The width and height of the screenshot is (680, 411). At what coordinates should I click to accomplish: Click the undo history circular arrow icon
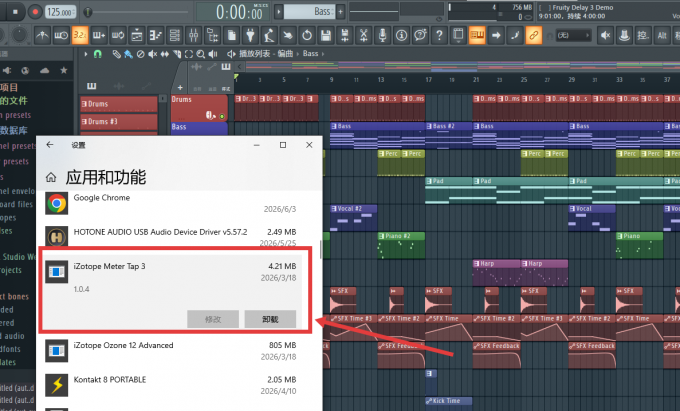tap(307, 36)
